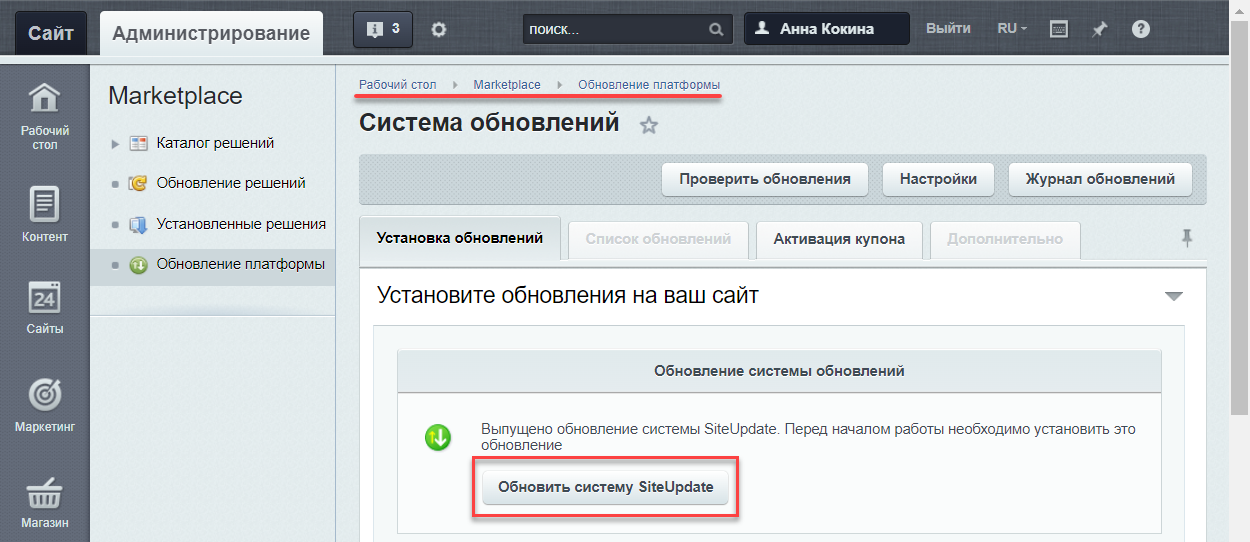1250x542 pixels.
Task: Click the Выйти logout link
Action: pos(948,29)
